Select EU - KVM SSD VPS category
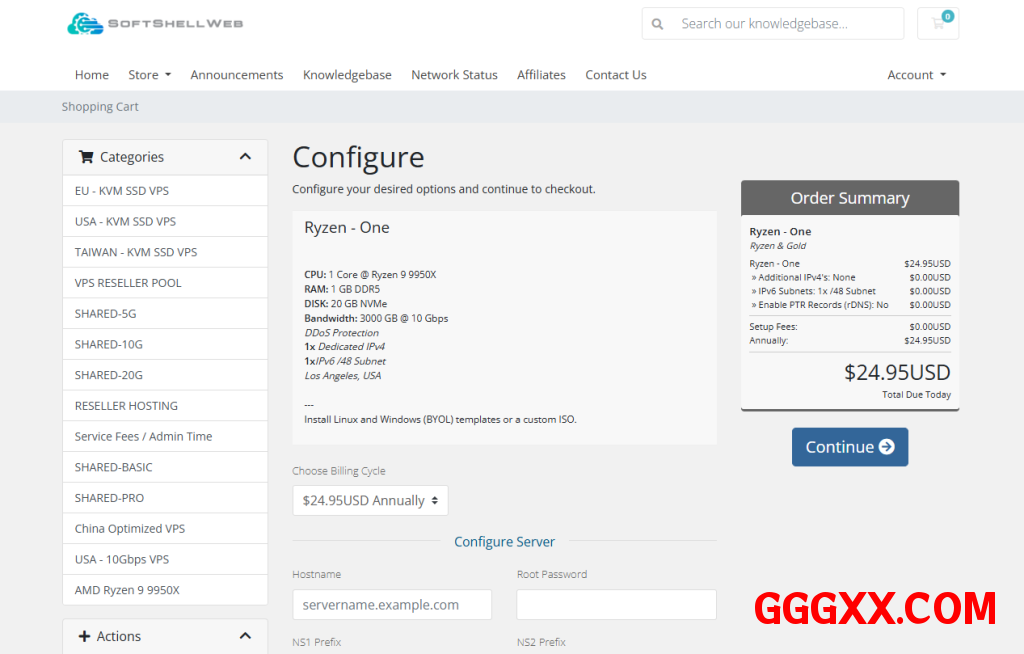Image resolution: width=1024 pixels, height=654 pixels. click(x=122, y=191)
